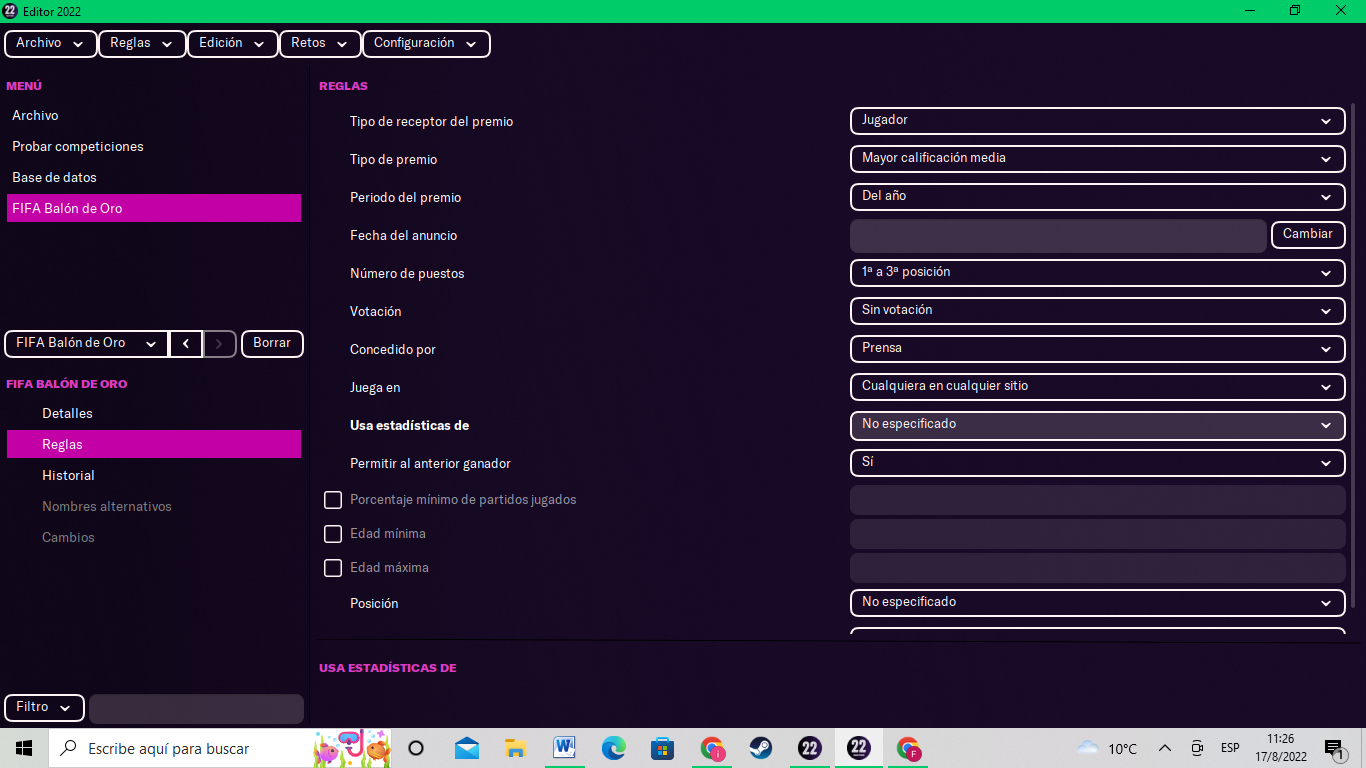Show hidden system tray icons

[1165, 748]
